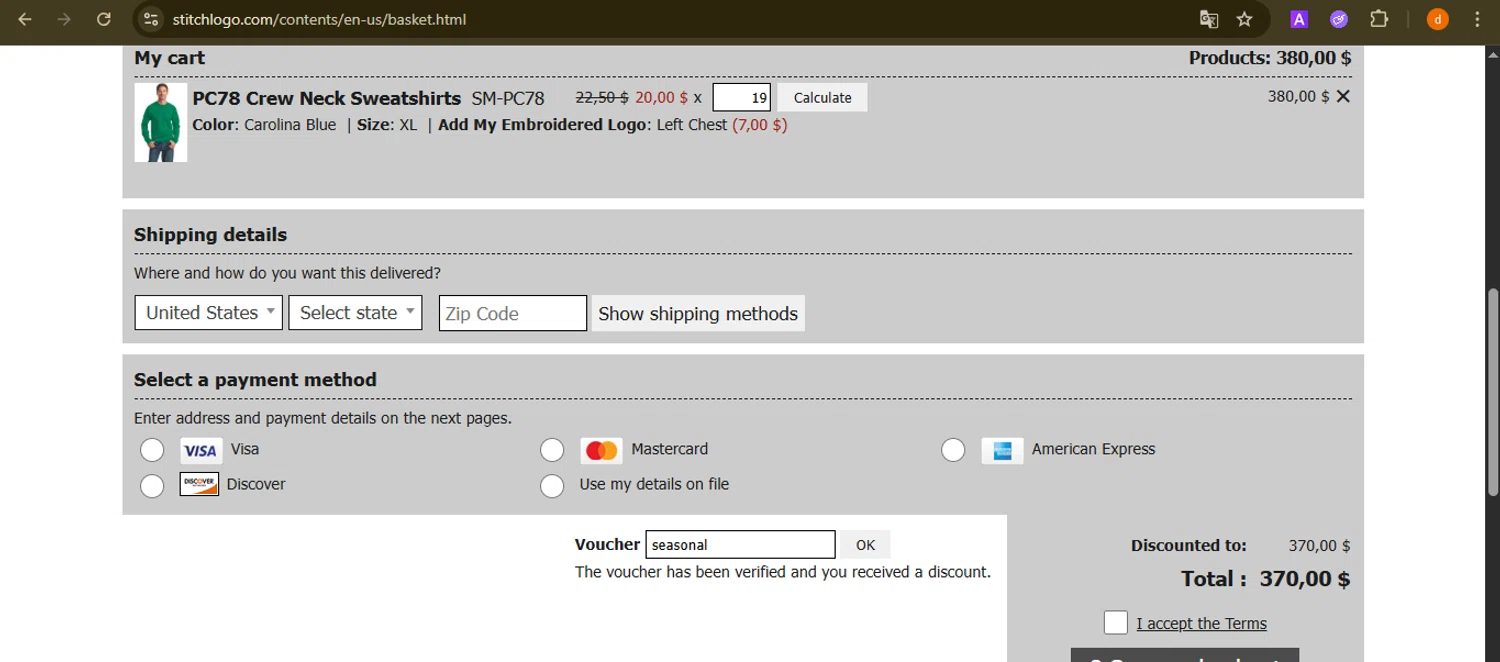This screenshot has width=1500, height=662.
Task: Open the purple 'A' extension
Action: (x=1298, y=19)
